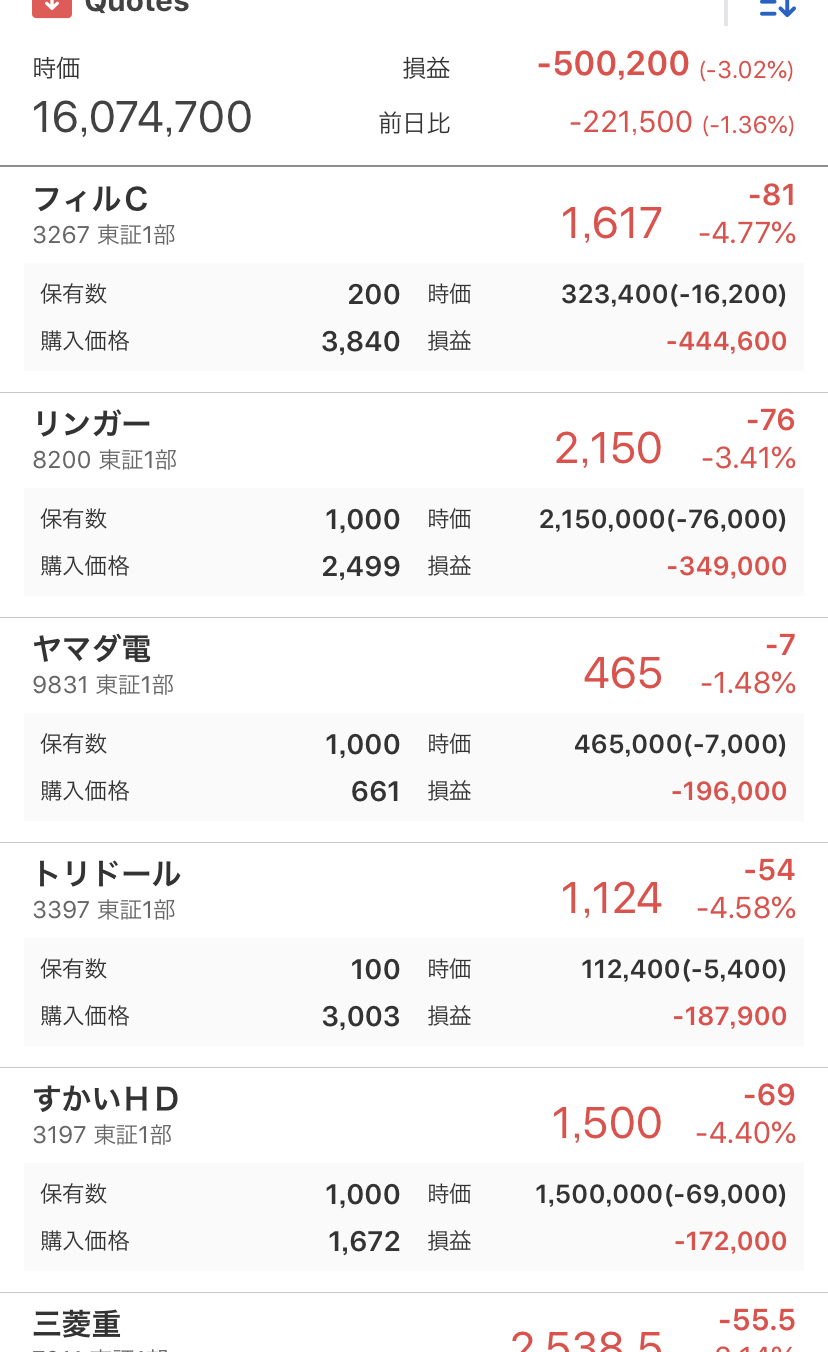Tap フィルC current price 1,617
The height and width of the screenshot is (1352, 828).
[x=611, y=223]
